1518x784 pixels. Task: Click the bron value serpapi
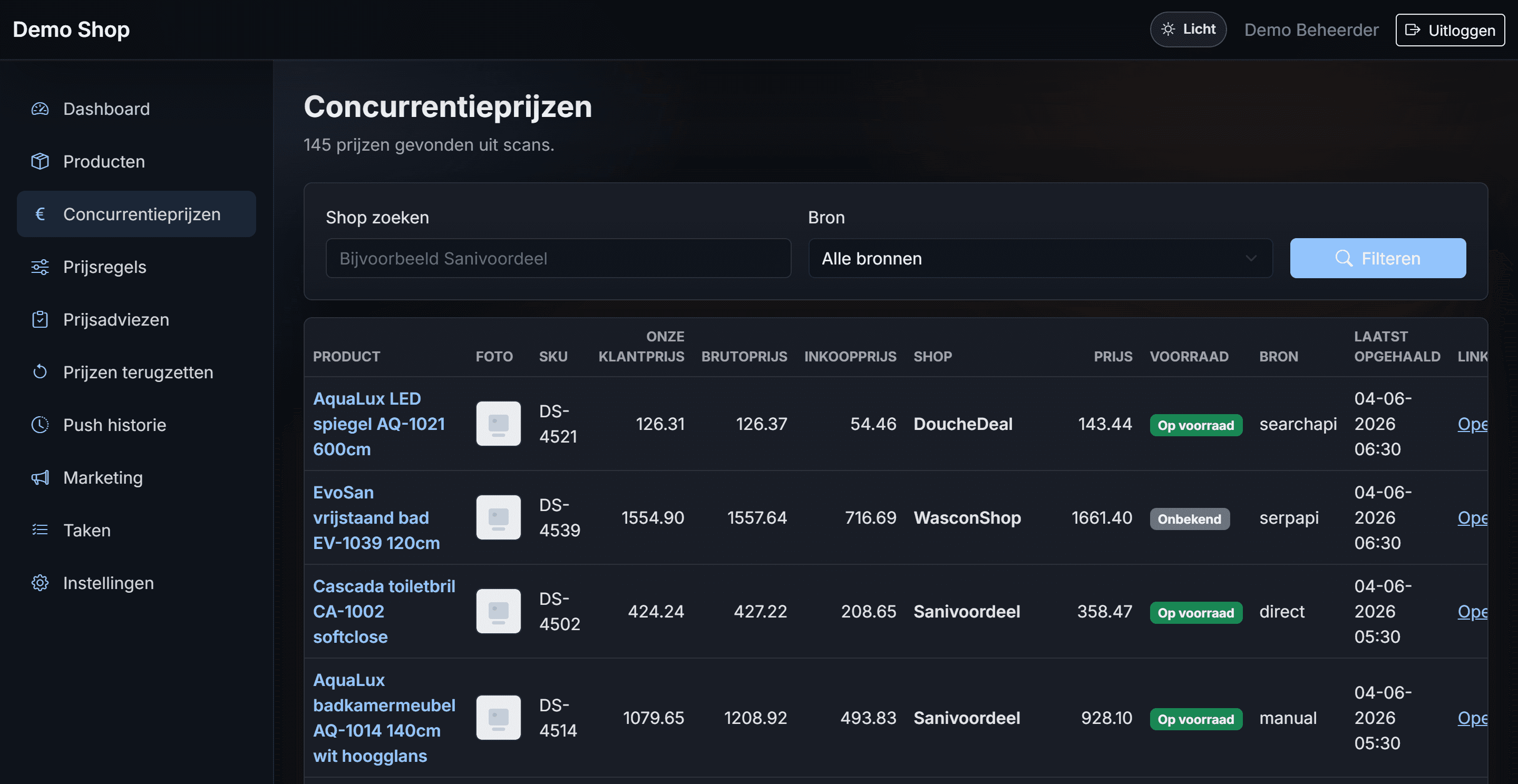pos(1289,518)
